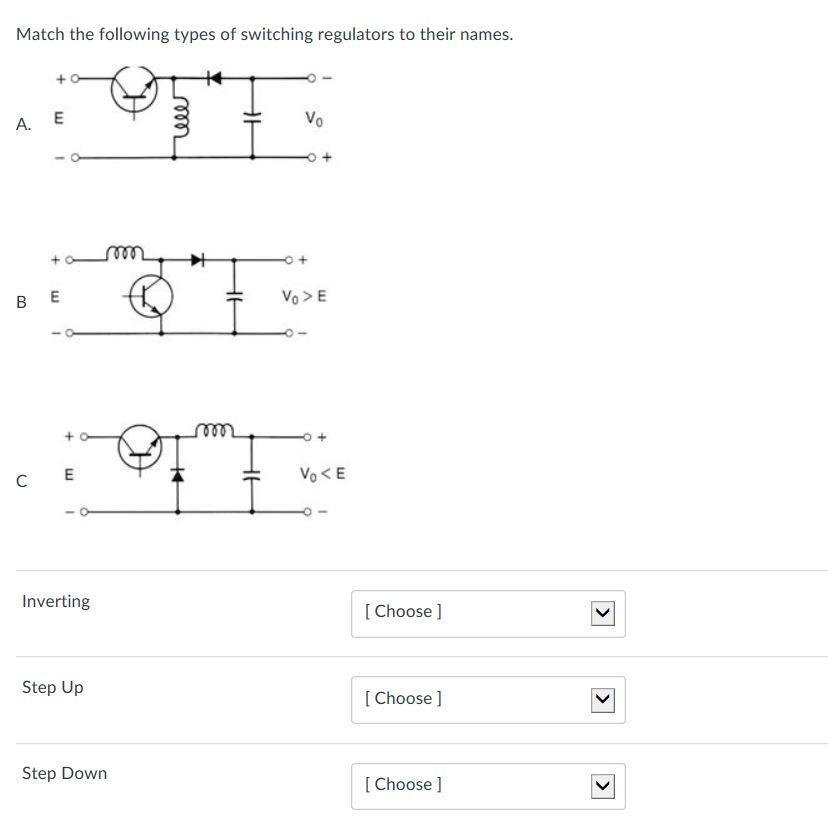Click the chevron arrow on the Step Down dropdown
The height and width of the screenshot is (839, 828).
point(603,786)
